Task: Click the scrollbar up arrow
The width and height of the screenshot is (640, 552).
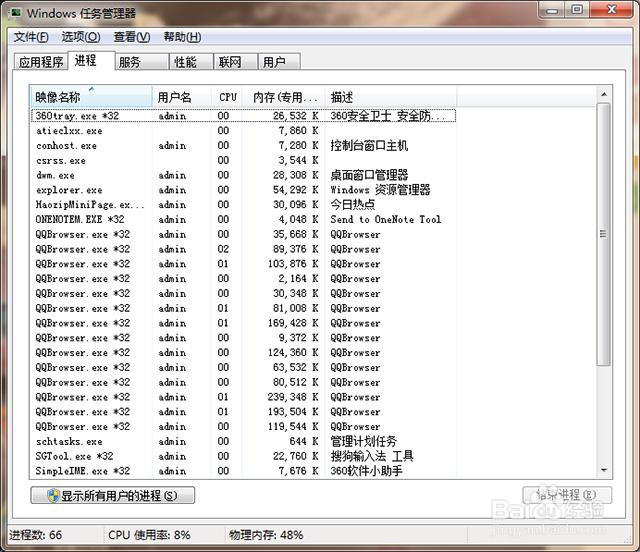Action: pyautogui.click(x=604, y=94)
